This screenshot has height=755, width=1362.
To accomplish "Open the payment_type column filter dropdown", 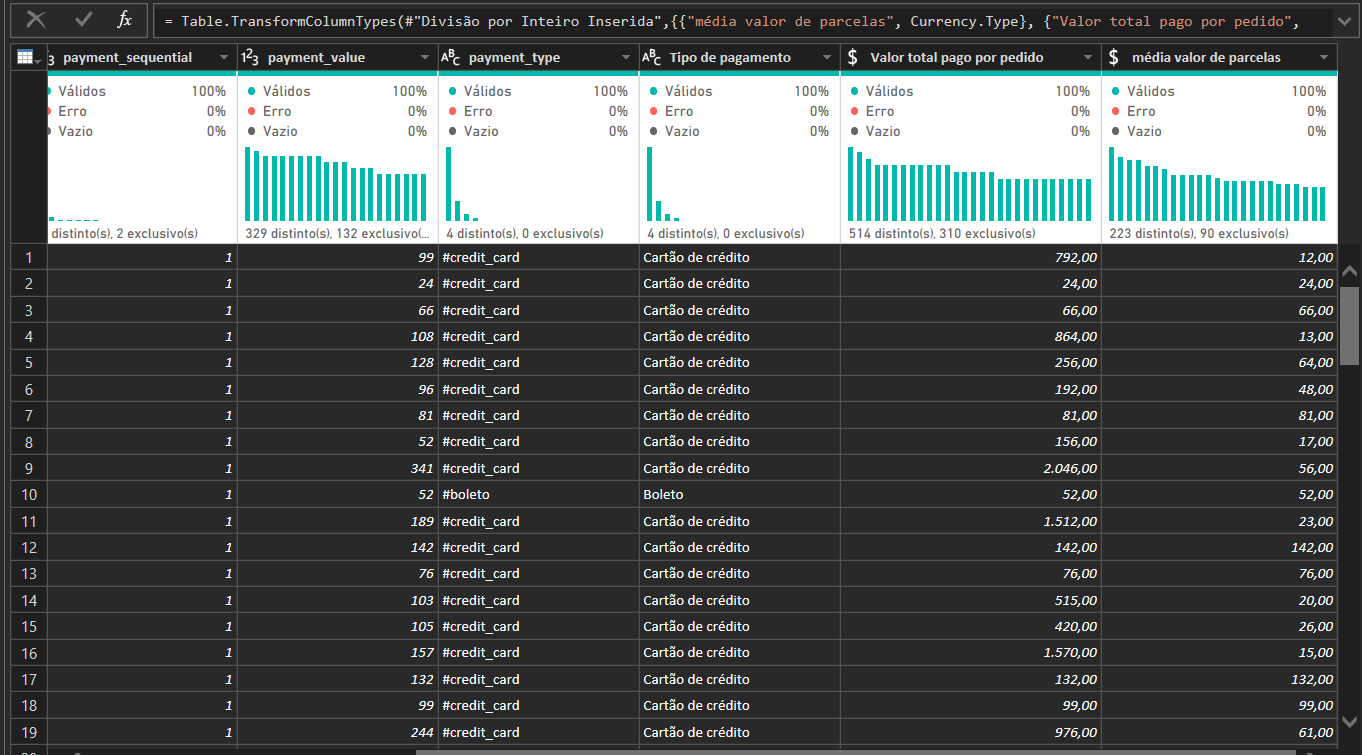I will click(626, 58).
